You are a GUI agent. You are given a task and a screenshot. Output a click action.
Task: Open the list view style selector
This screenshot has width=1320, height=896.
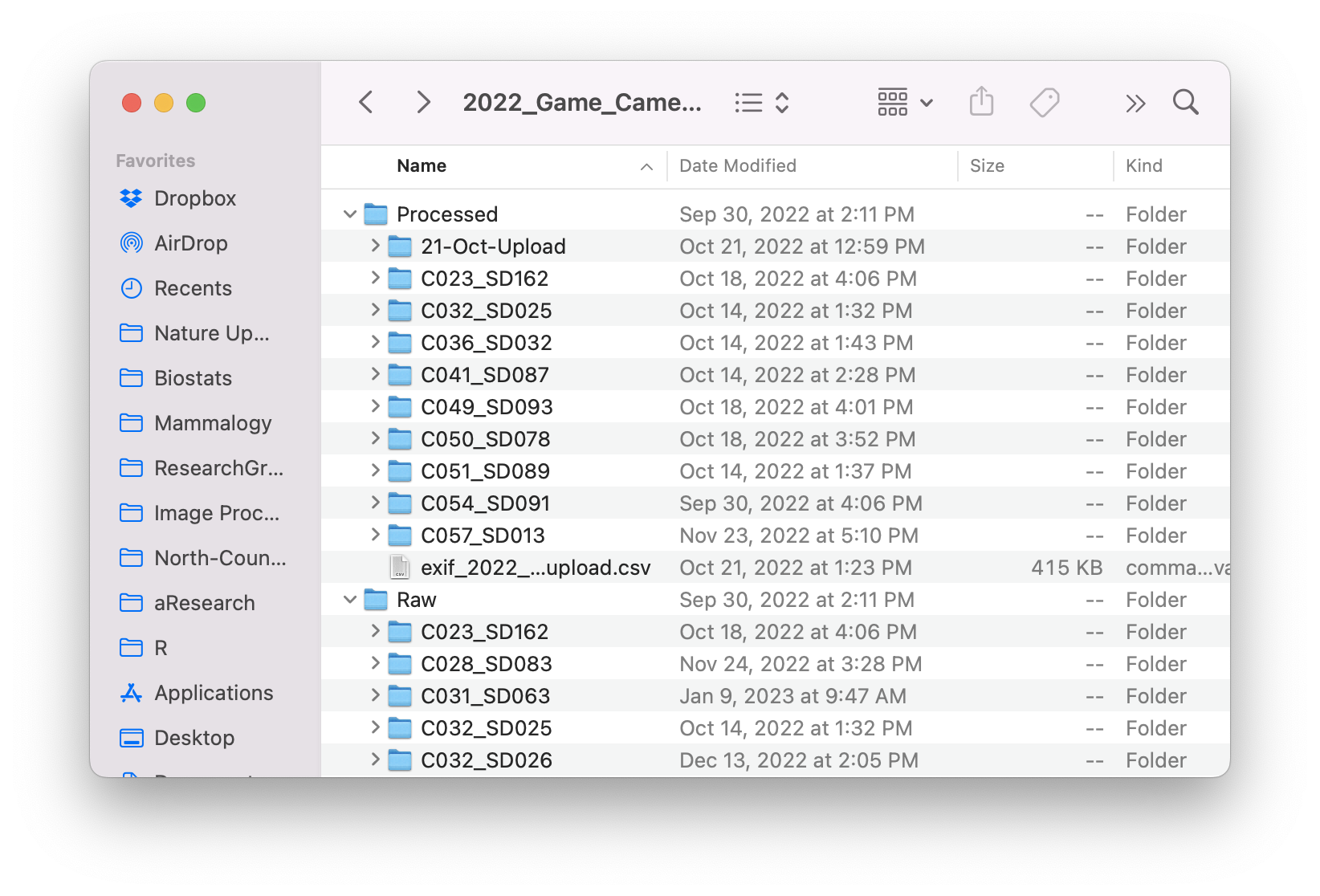click(x=762, y=103)
